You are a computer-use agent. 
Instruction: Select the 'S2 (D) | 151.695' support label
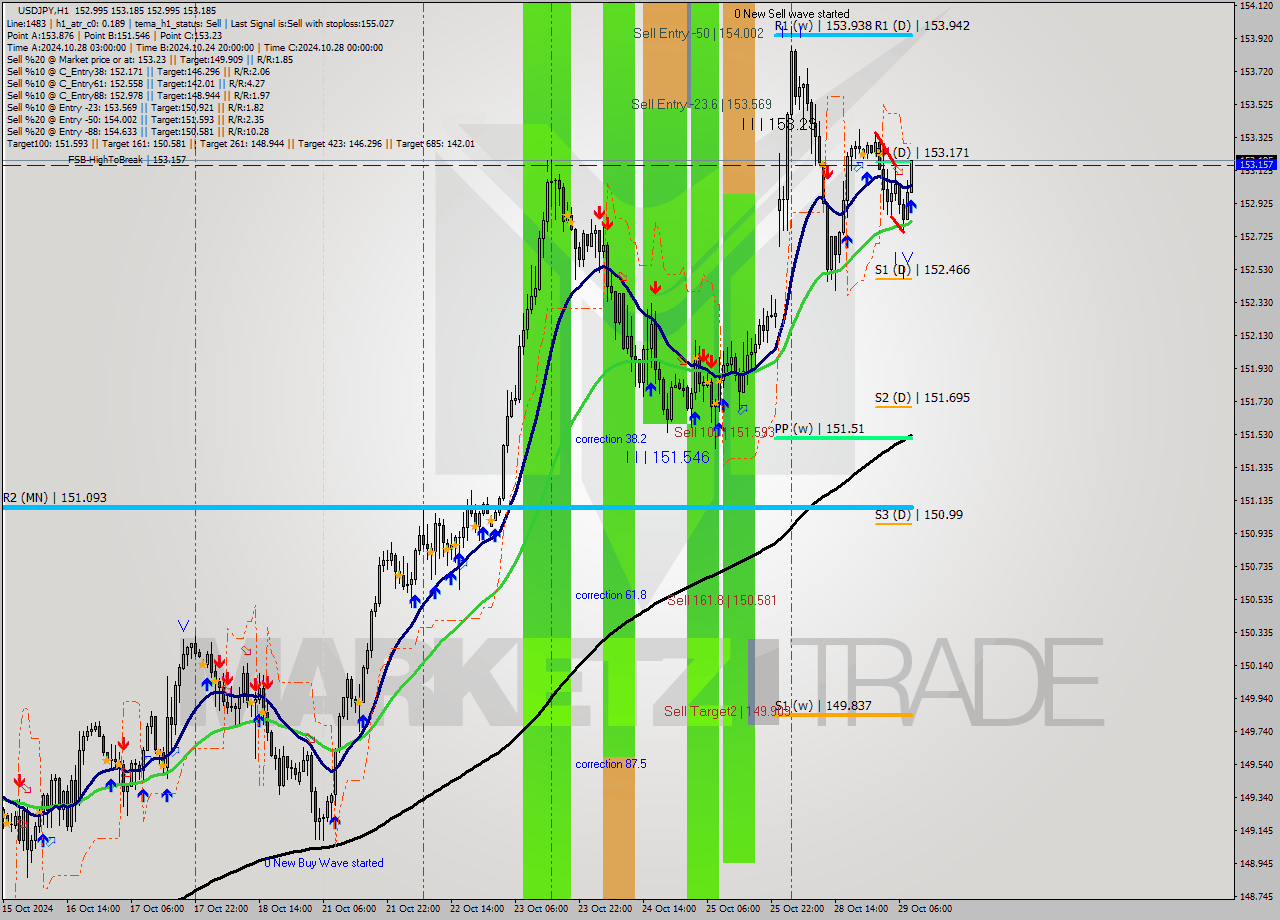[922, 398]
